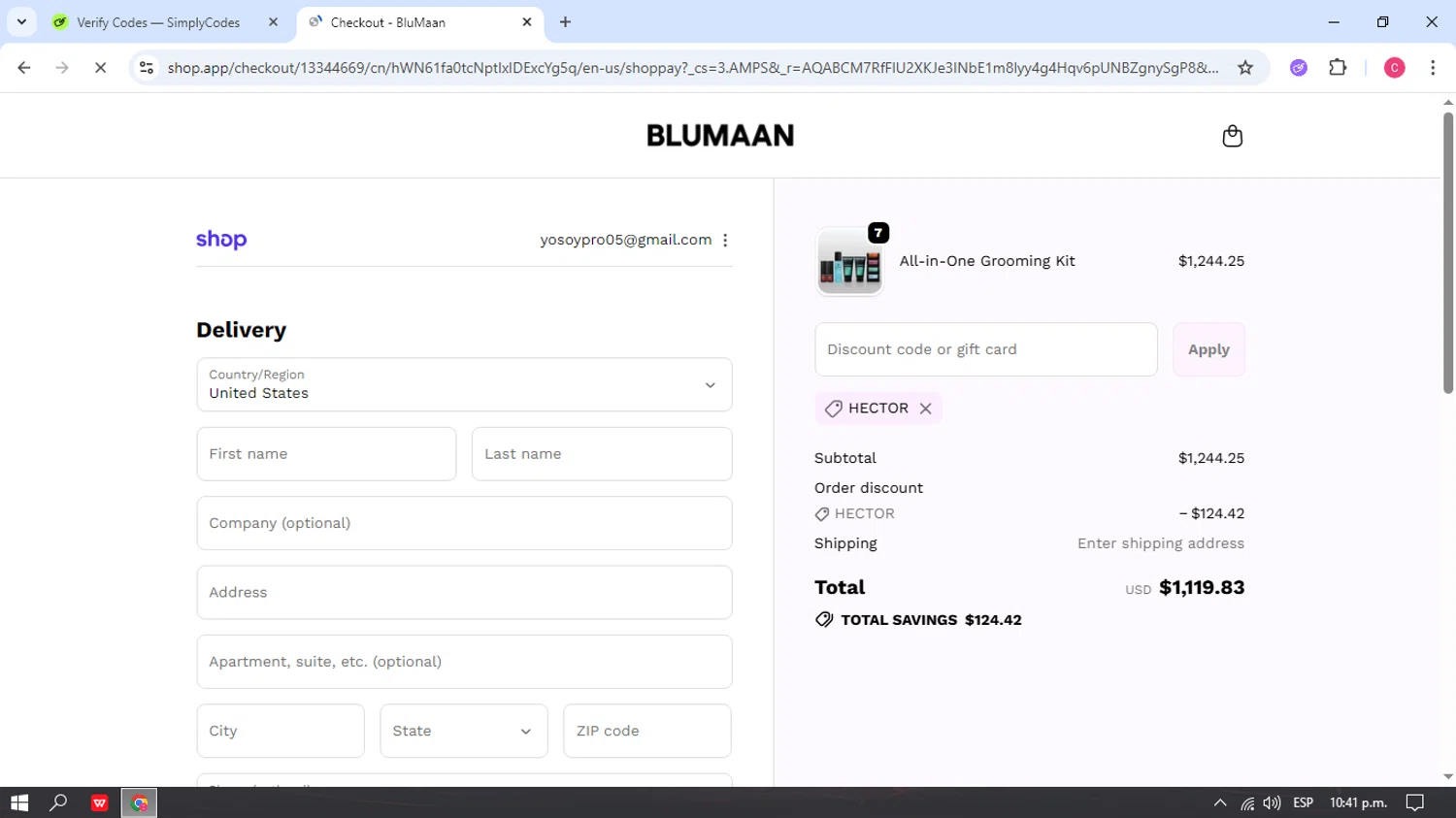1456x818 pixels.
Task: Click the Apartment, suite field
Action: tap(464, 662)
